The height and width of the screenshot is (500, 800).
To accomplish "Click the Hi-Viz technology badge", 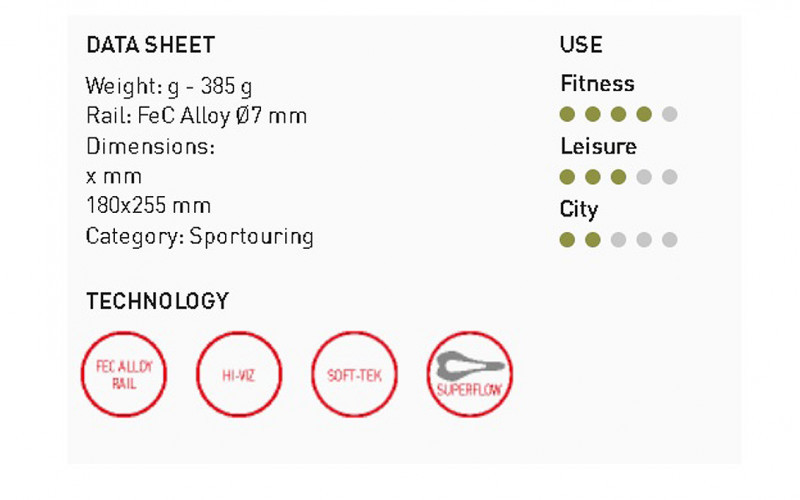I will coord(239,375).
